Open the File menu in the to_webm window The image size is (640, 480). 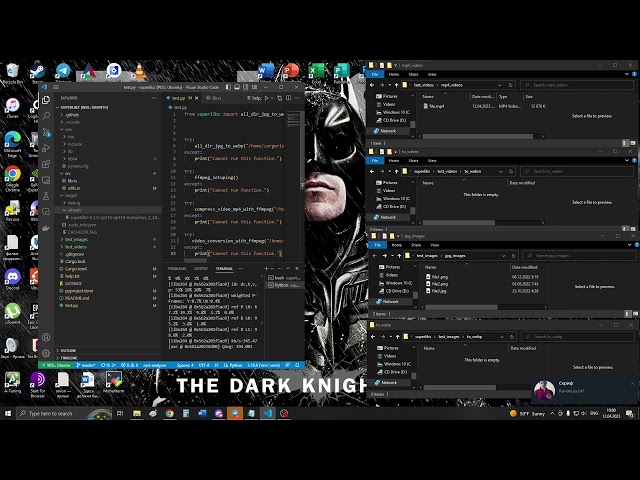375,160
